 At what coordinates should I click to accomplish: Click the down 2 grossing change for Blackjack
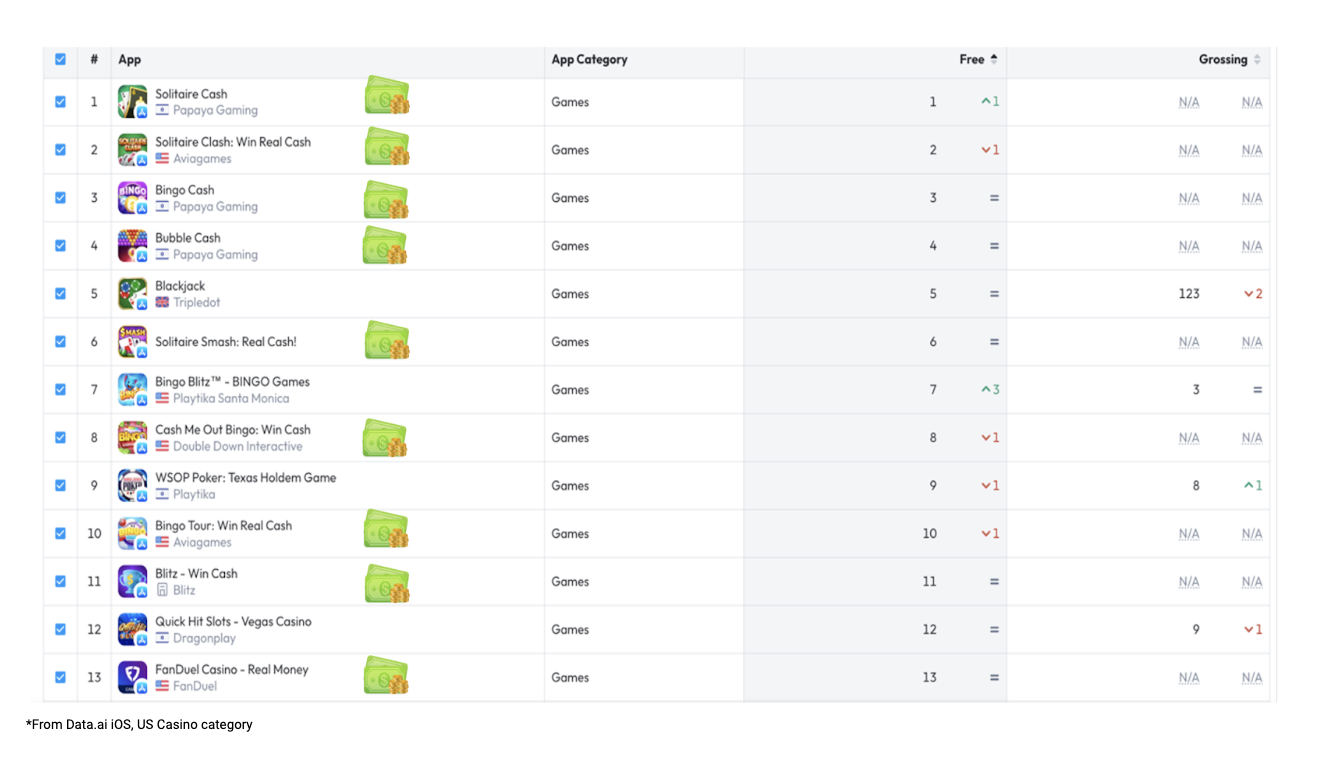pyautogui.click(x=1253, y=294)
